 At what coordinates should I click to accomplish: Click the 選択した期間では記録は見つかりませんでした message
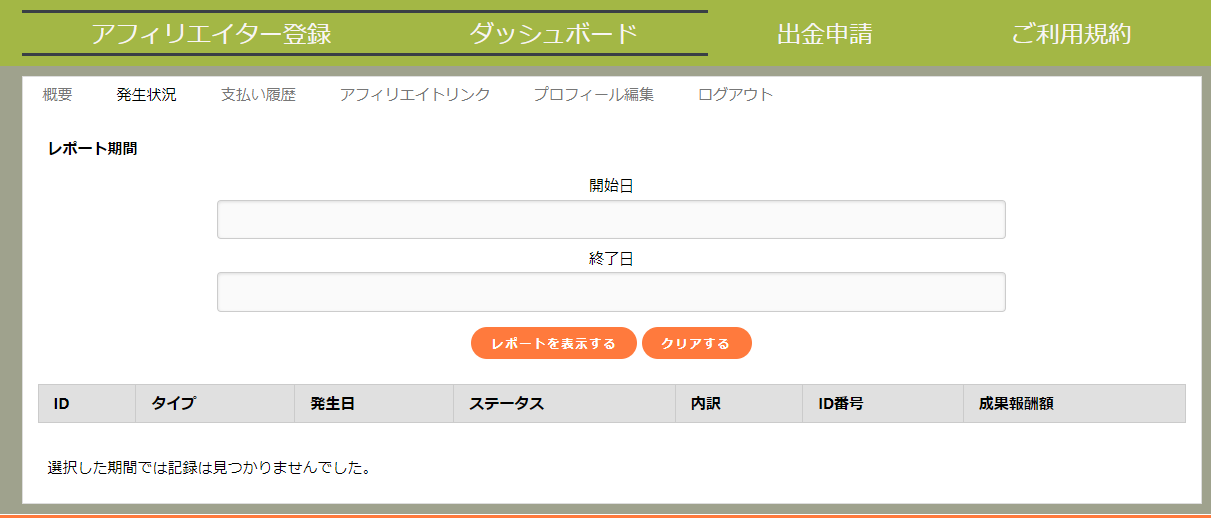209,467
